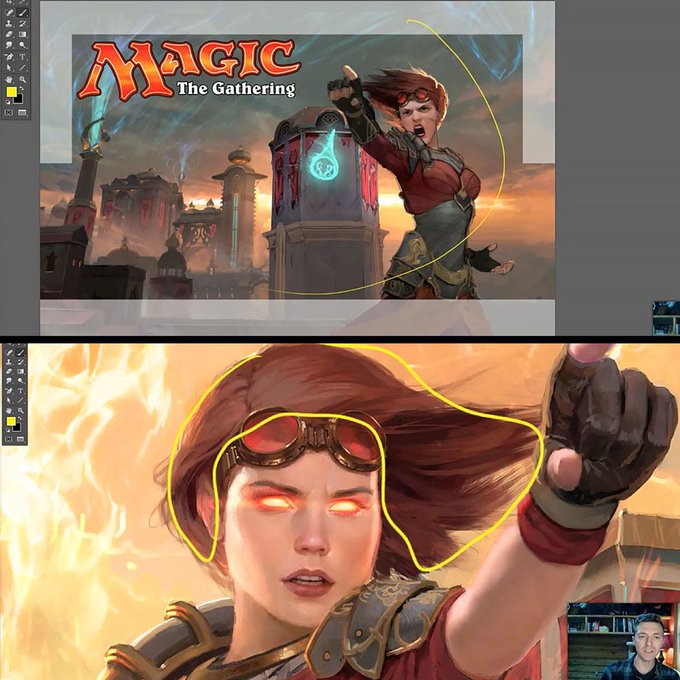Screen dimensions: 680x680
Task: Select the Zoom tool in the top window's toolbar
Action: (x=23, y=80)
